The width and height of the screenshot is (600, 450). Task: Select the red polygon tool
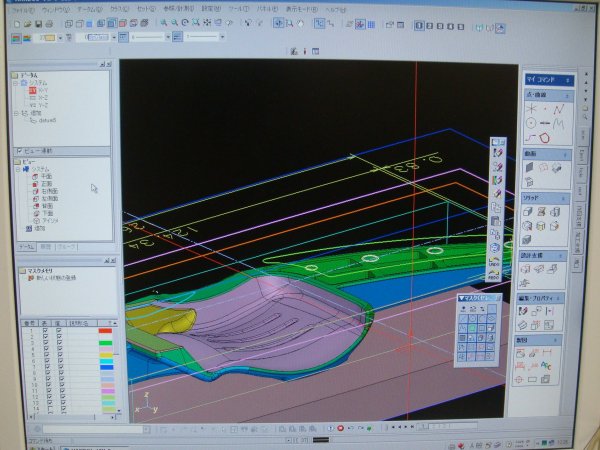pos(545,137)
